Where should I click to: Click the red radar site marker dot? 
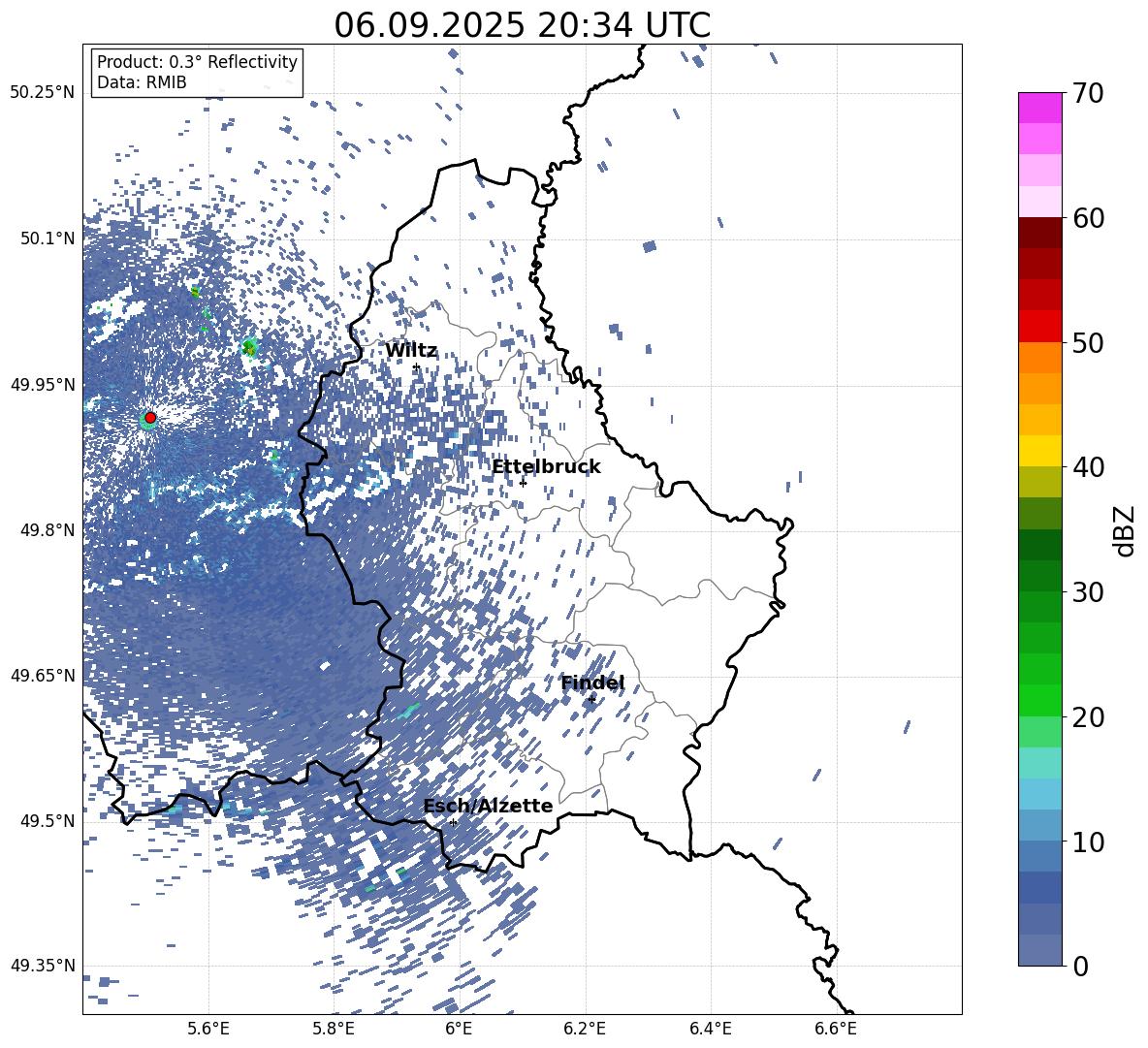click(150, 418)
